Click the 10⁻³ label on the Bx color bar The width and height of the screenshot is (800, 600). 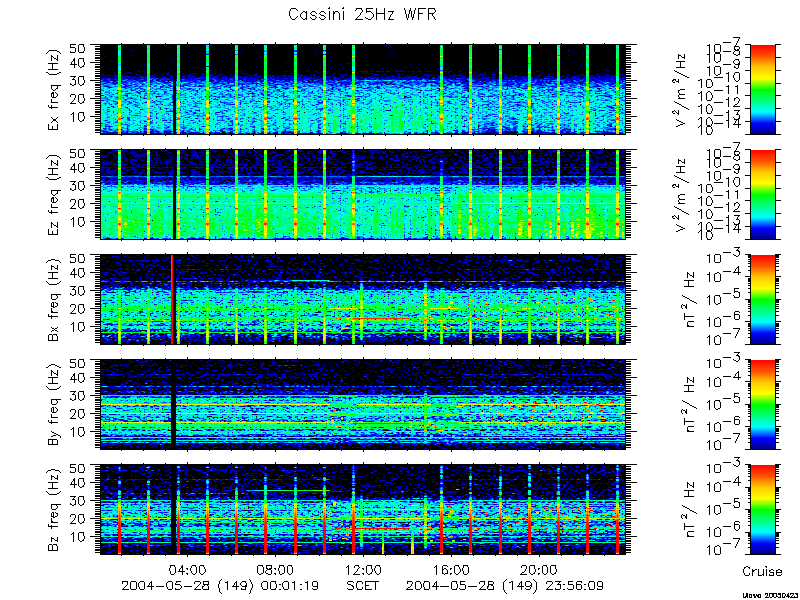coord(722,257)
